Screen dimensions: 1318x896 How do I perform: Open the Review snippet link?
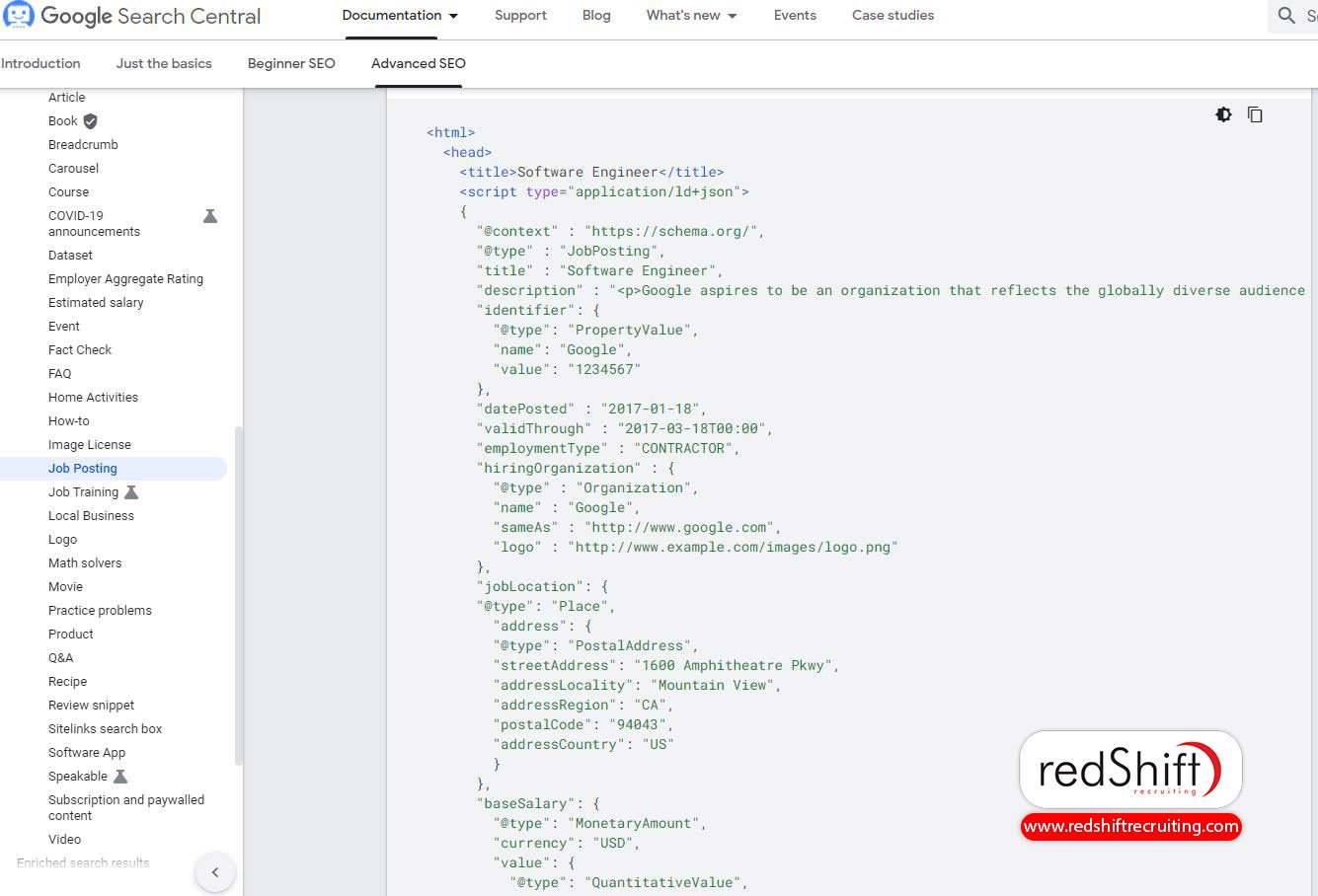91,706
